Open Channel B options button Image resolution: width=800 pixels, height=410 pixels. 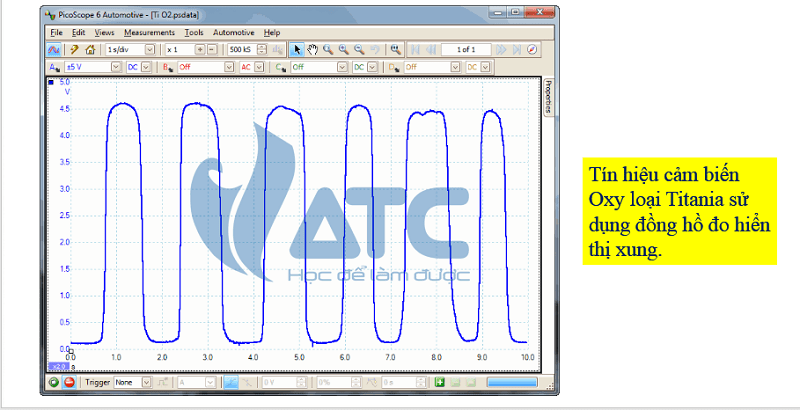tap(168, 67)
